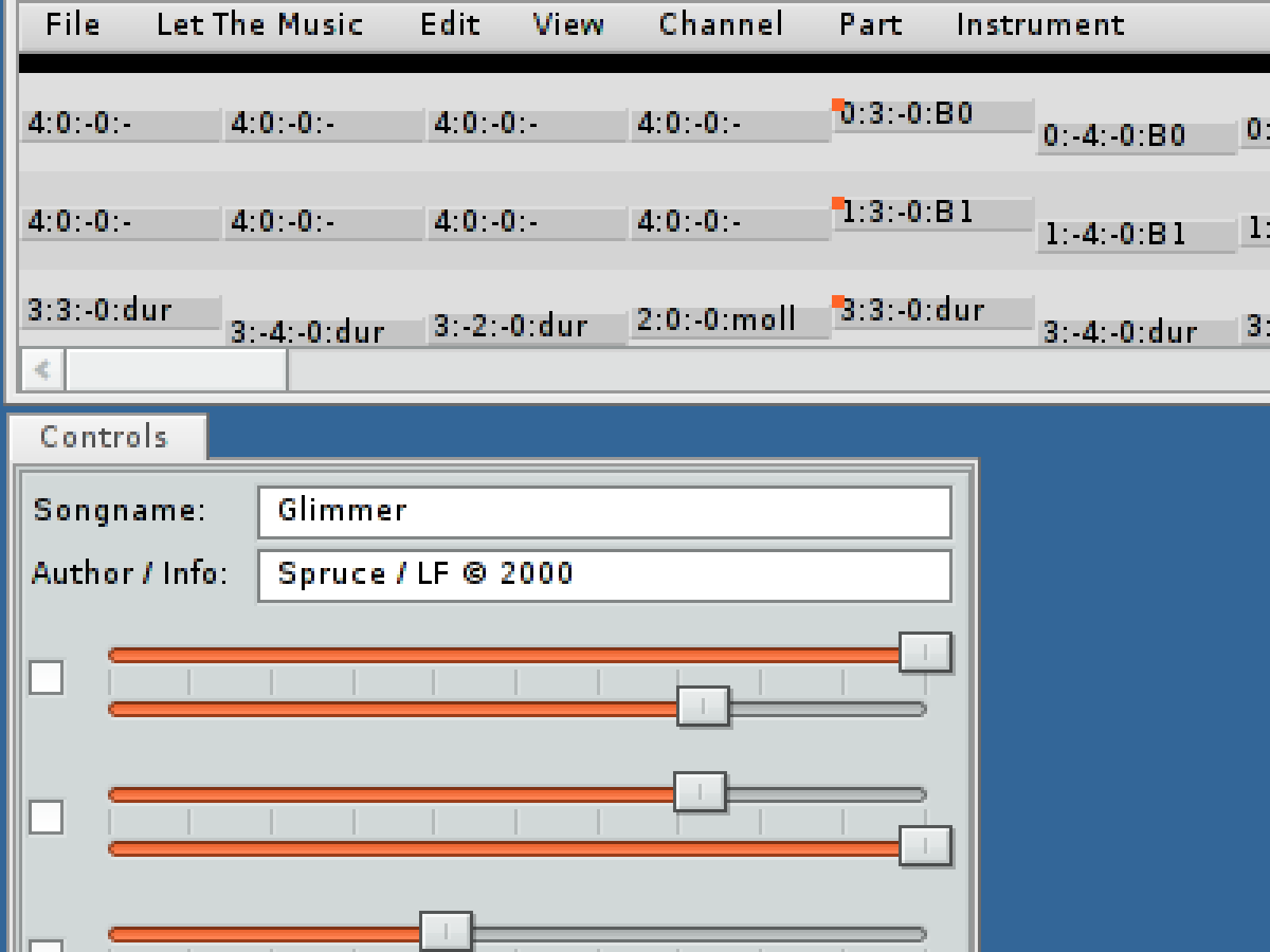
Task: Select first part 3:3:-0:dur in bottom row
Action: tap(121, 312)
